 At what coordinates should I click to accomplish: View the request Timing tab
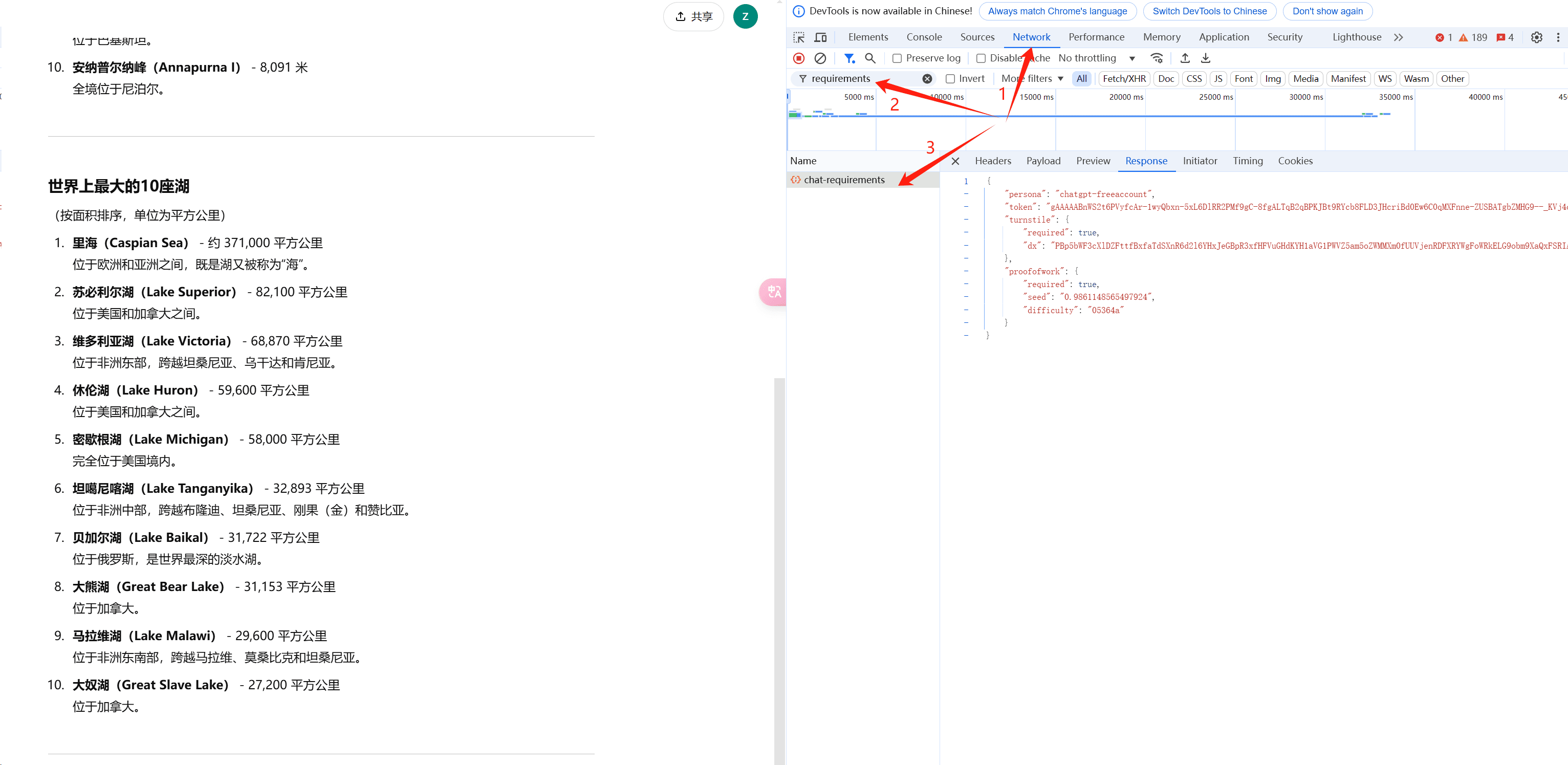point(1247,161)
